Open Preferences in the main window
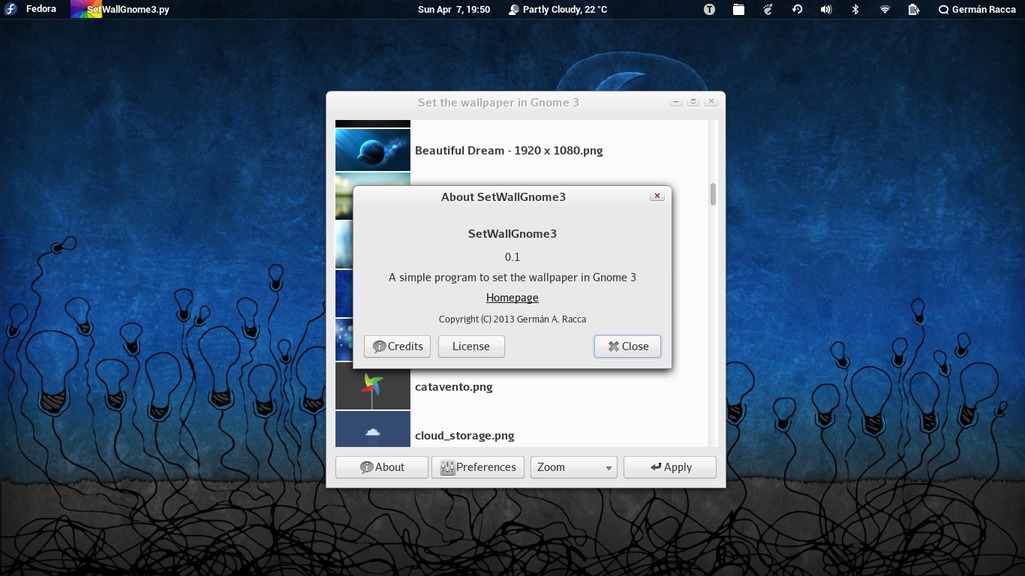The height and width of the screenshot is (576, 1025). point(478,467)
